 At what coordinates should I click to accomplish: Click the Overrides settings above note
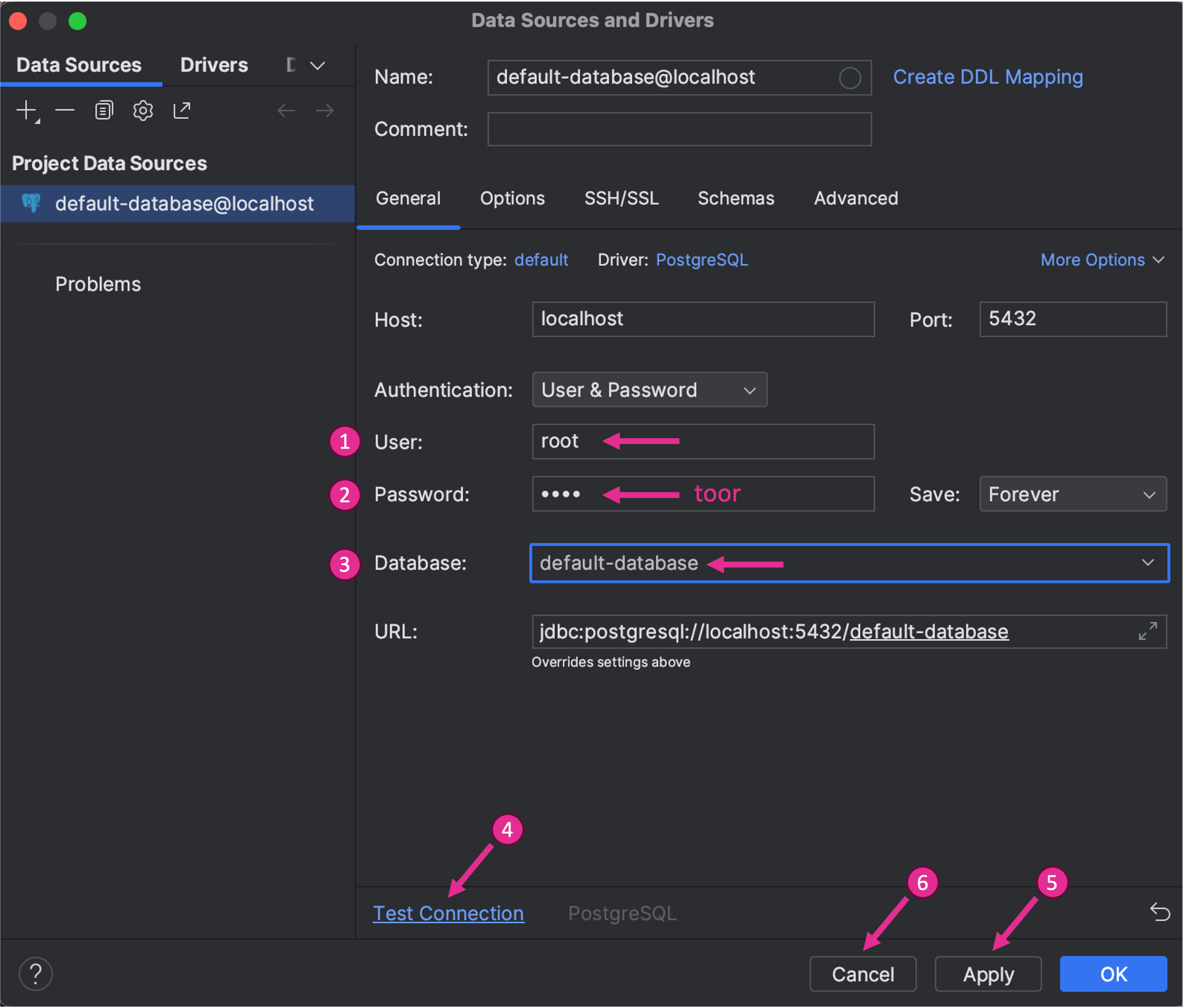click(611, 662)
